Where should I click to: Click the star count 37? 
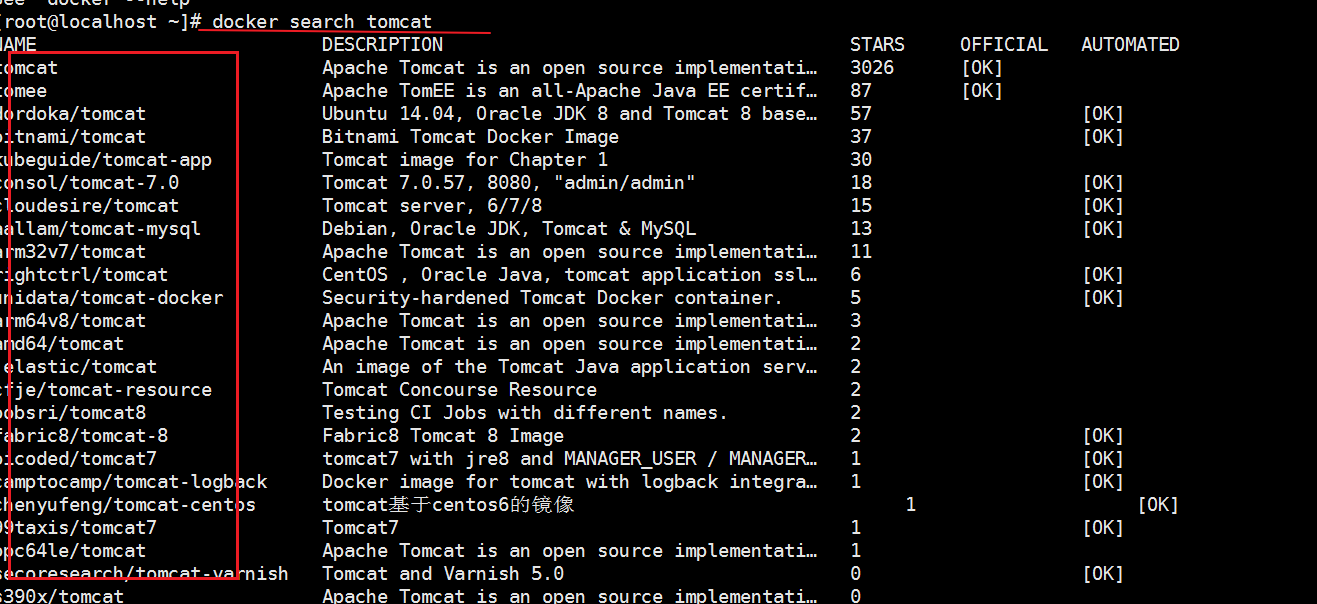(861, 137)
